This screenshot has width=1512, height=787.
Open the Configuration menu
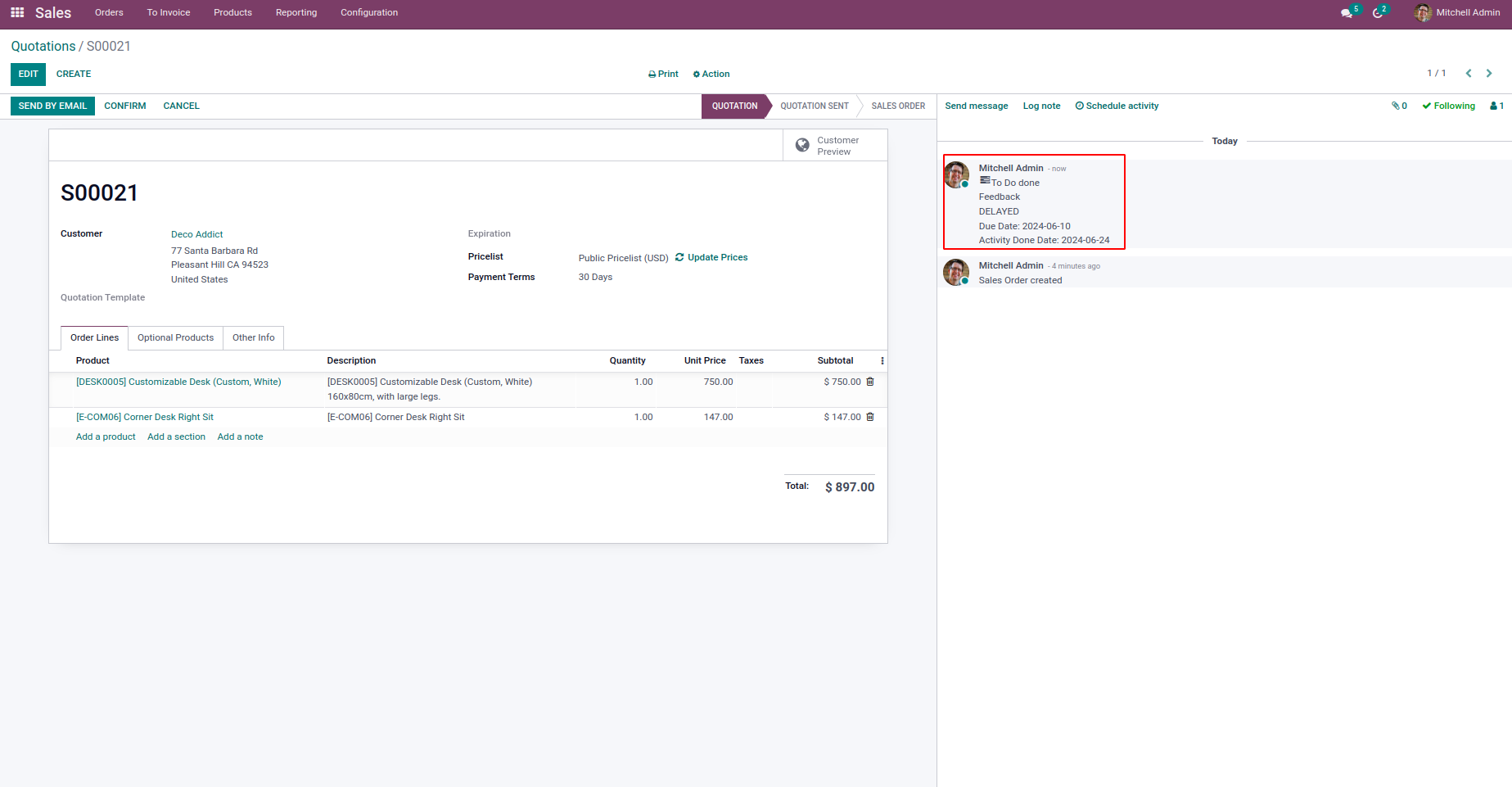coord(369,12)
